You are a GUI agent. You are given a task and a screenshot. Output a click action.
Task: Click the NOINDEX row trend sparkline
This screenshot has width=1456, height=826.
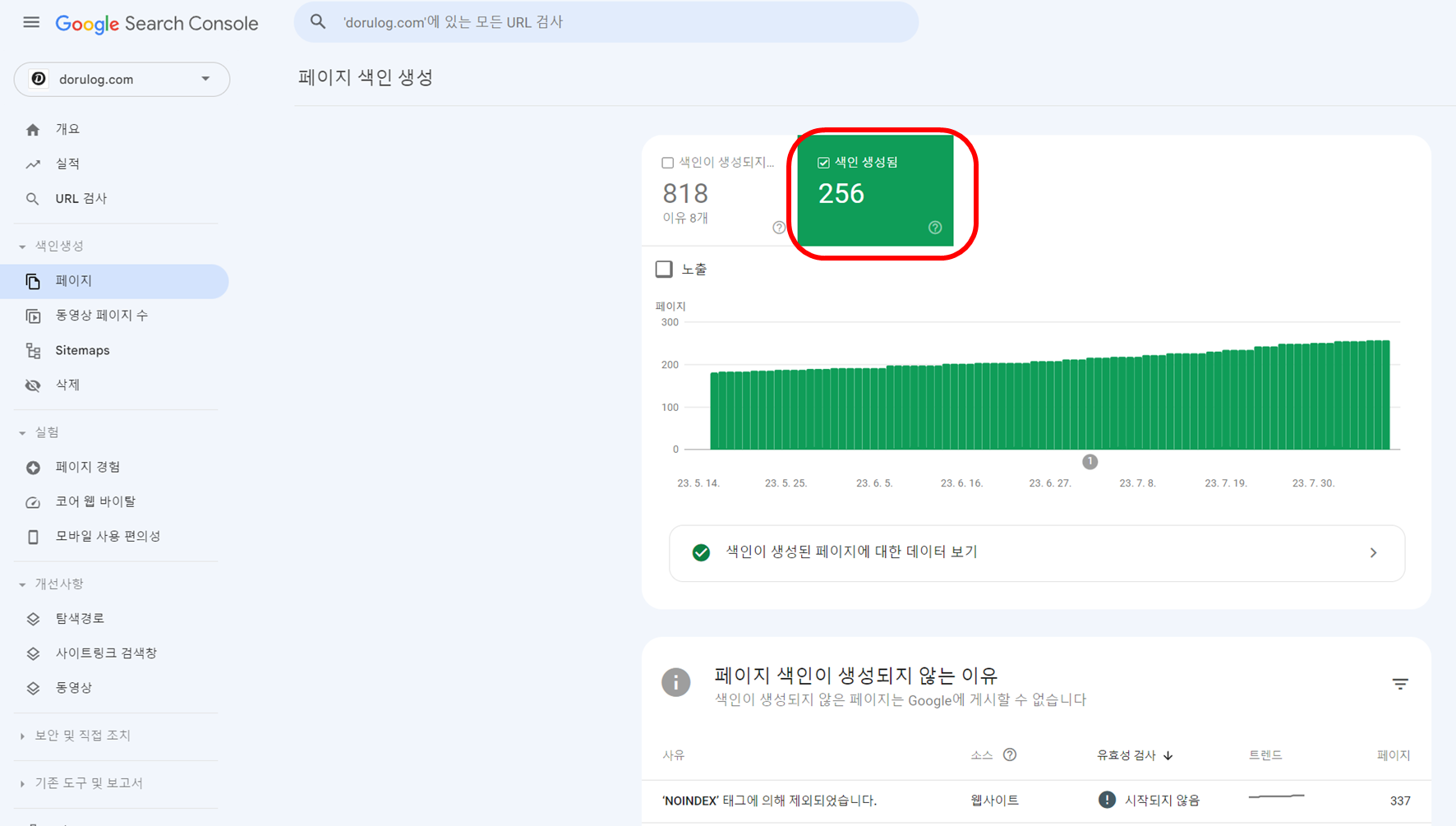click(1277, 796)
